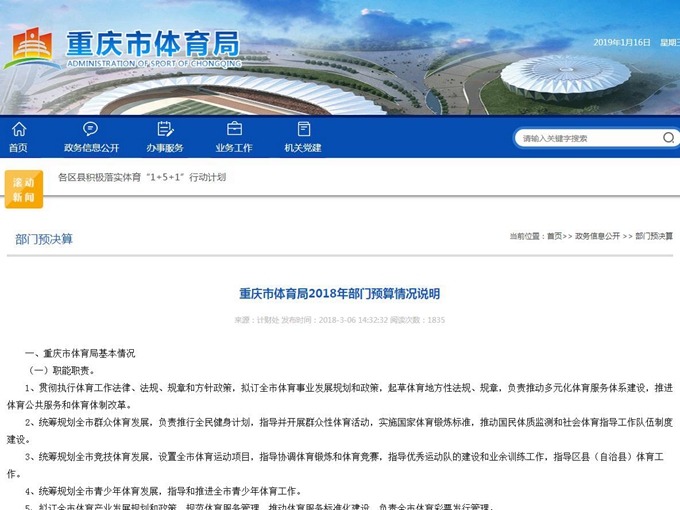Open the 首页 menu item
Screen dimensions: 680x510
[x=18, y=148]
